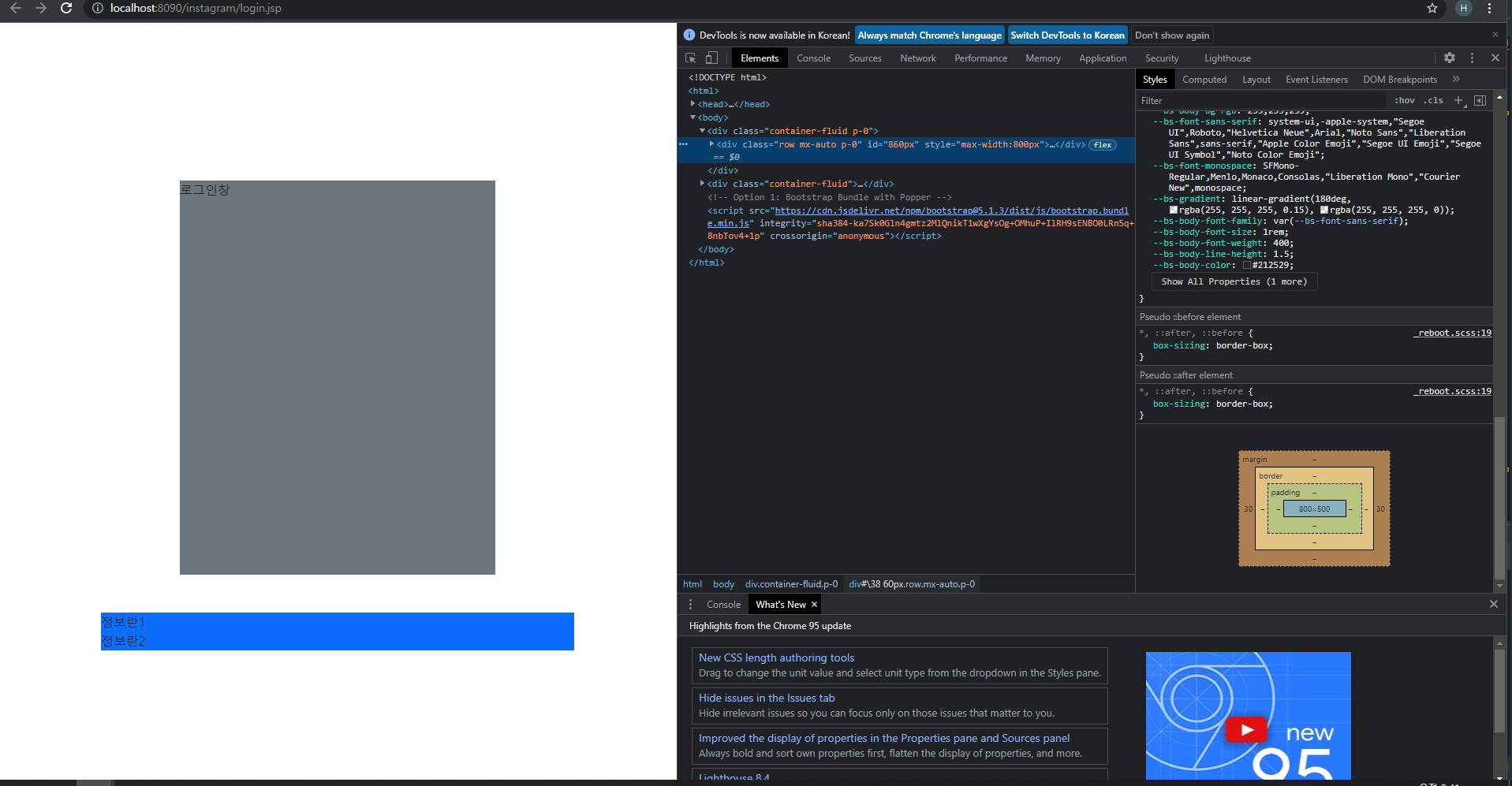Open the Application tab
The width and height of the screenshot is (1512, 786).
1103,58
